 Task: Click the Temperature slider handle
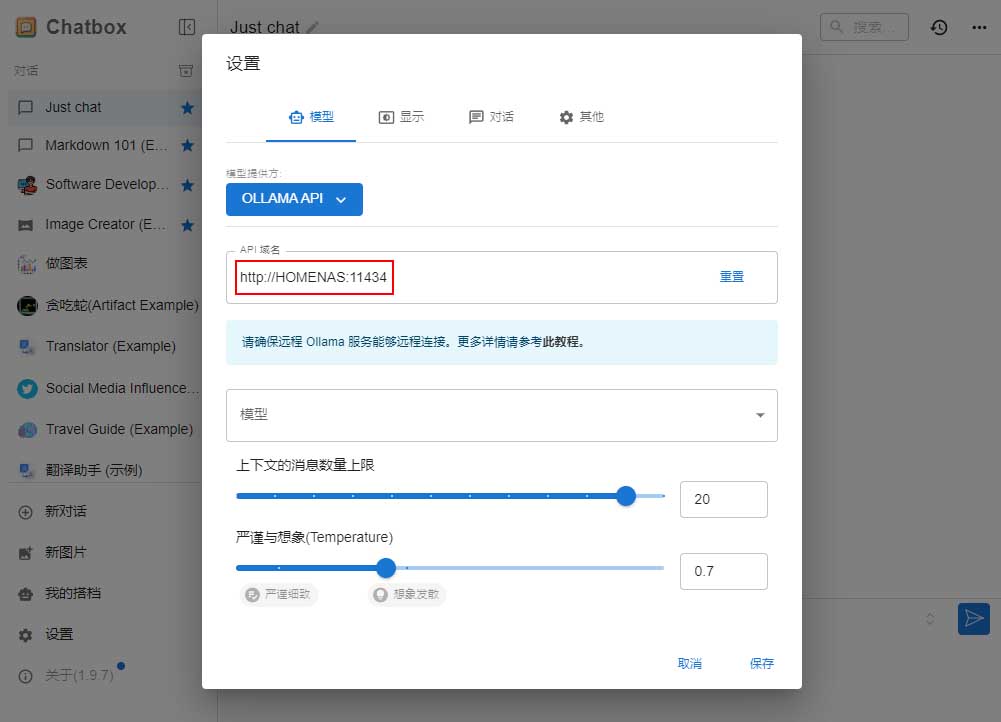(386, 568)
